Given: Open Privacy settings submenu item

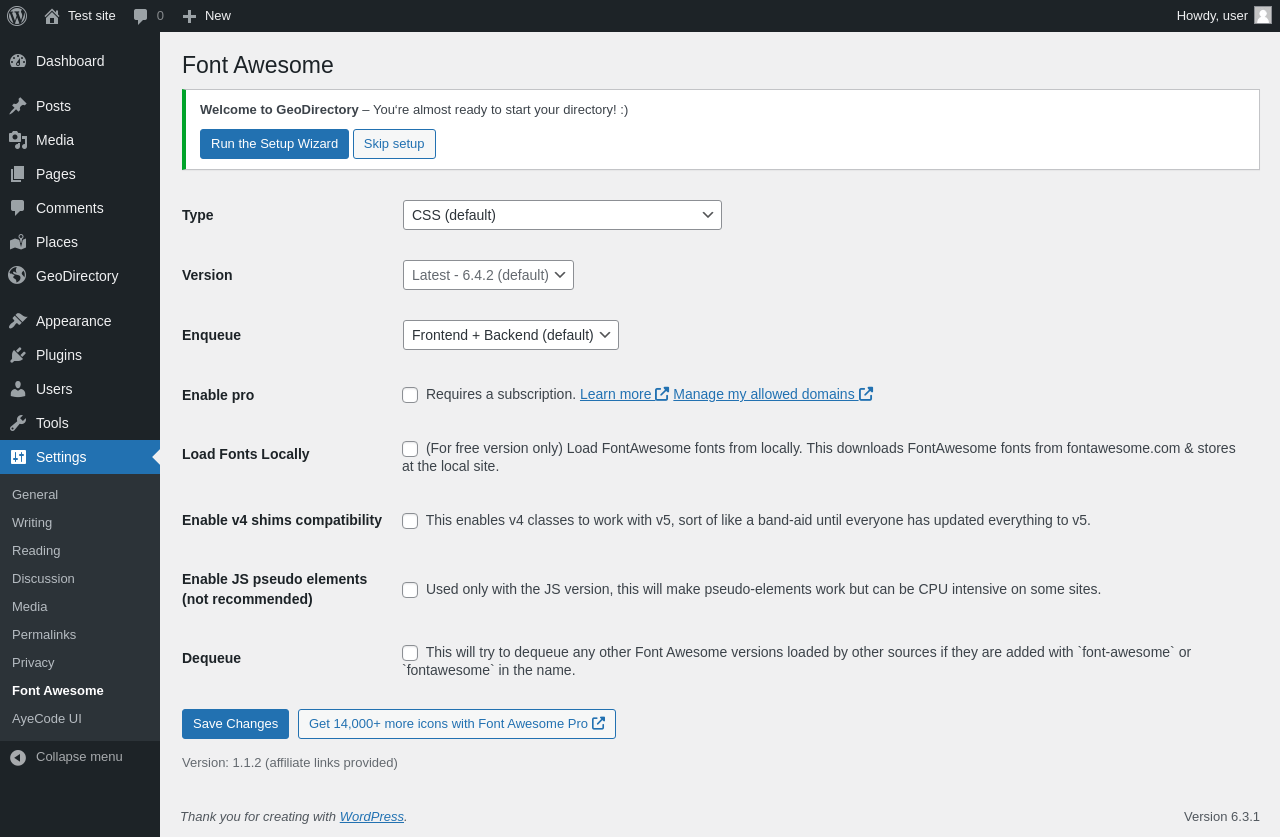Looking at the screenshot, I should pos(80,662).
